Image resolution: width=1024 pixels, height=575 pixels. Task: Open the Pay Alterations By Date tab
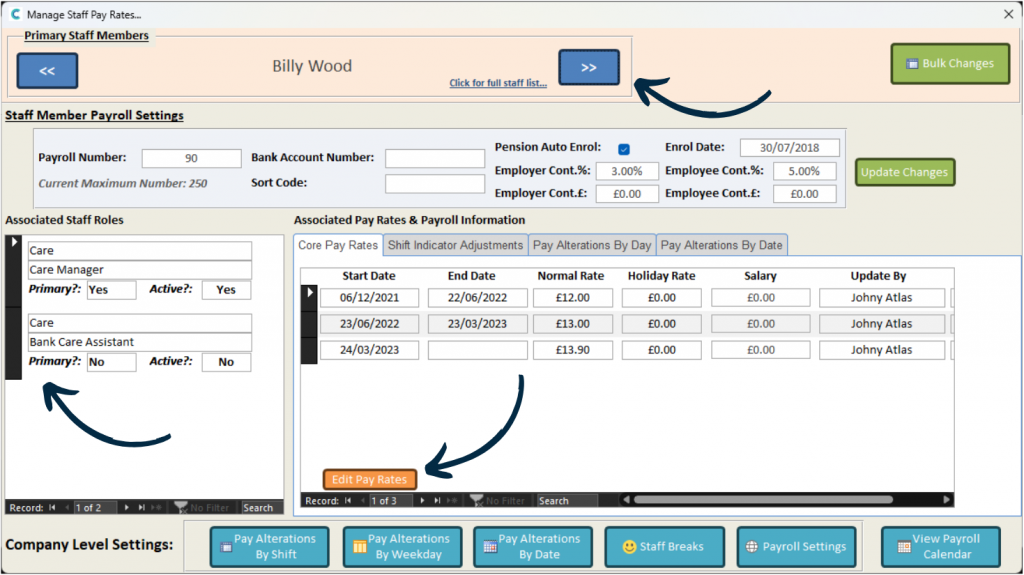pos(721,245)
